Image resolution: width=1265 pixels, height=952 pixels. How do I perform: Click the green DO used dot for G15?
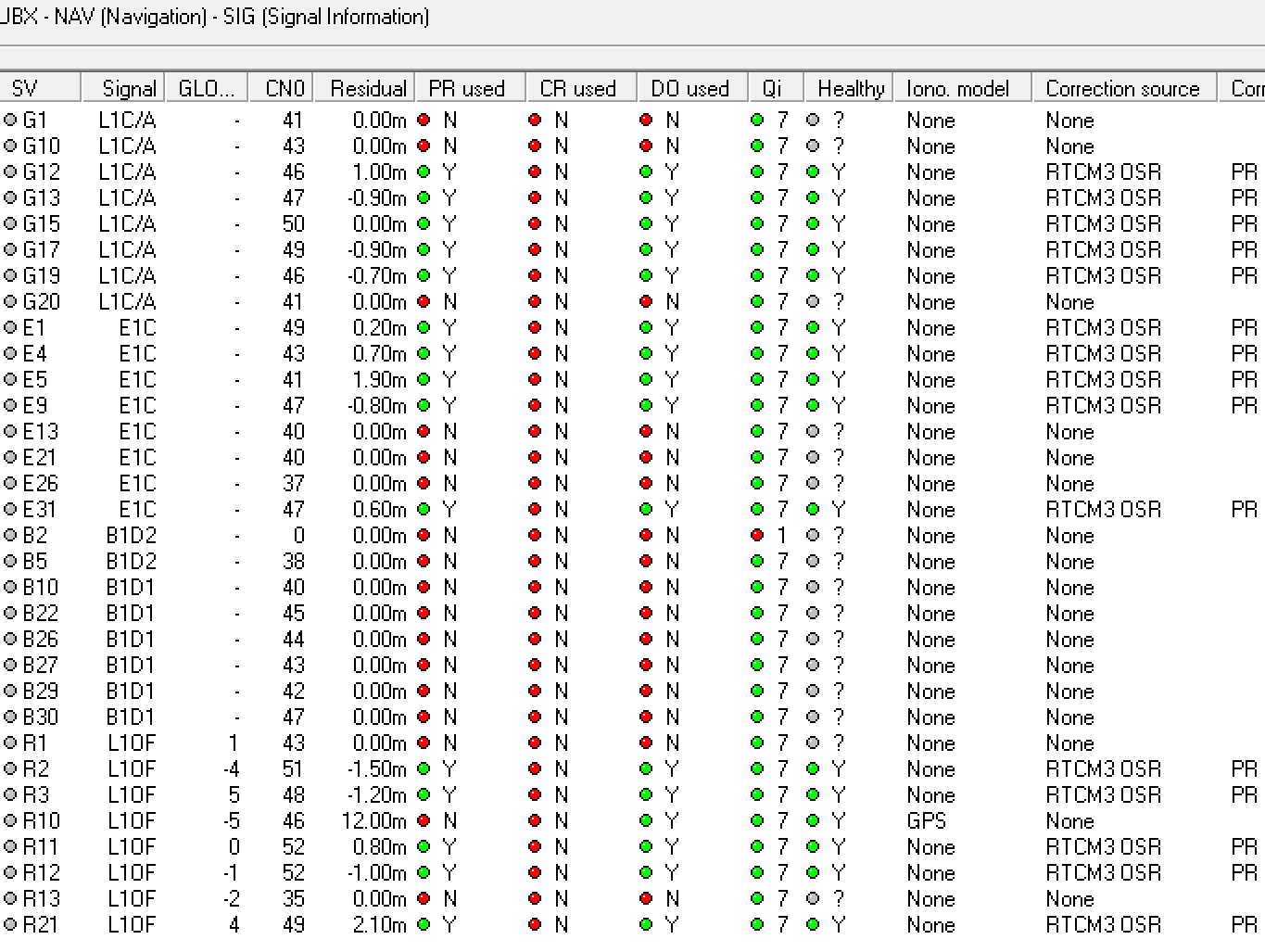[646, 224]
